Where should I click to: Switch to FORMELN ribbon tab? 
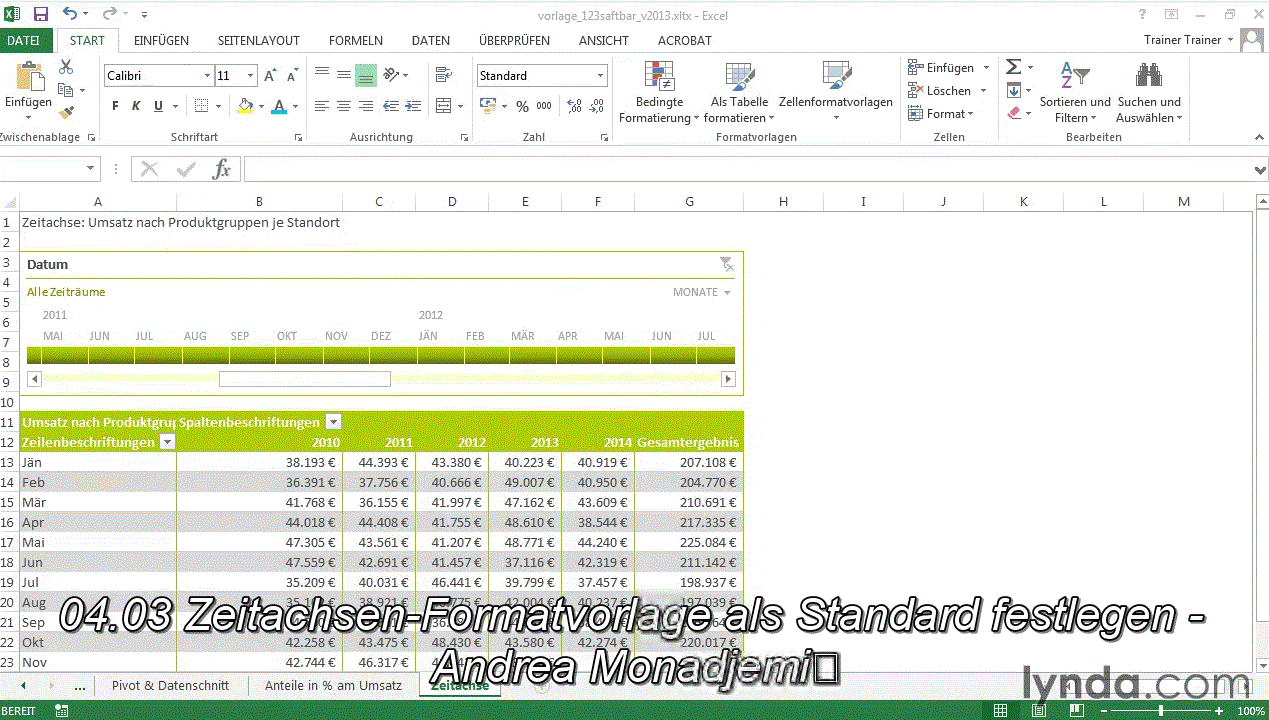point(356,41)
